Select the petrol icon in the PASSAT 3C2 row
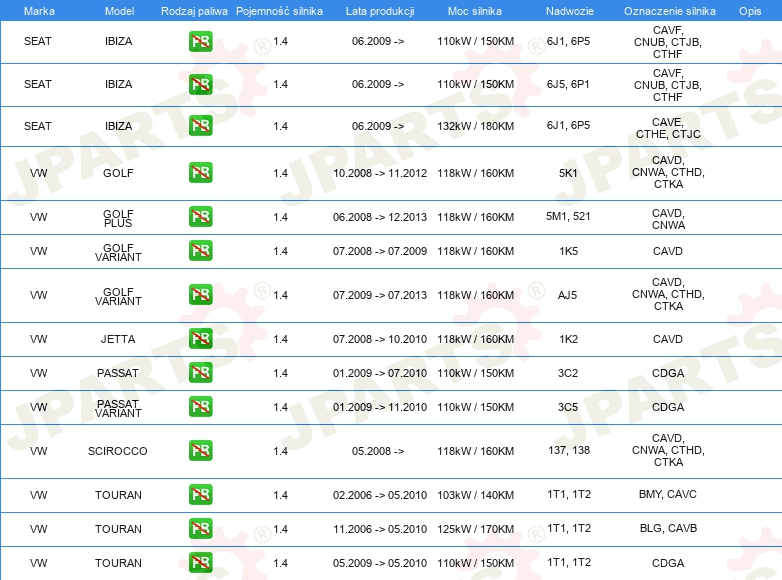The height and width of the screenshot is (580, 782). [x=200, y=373]
